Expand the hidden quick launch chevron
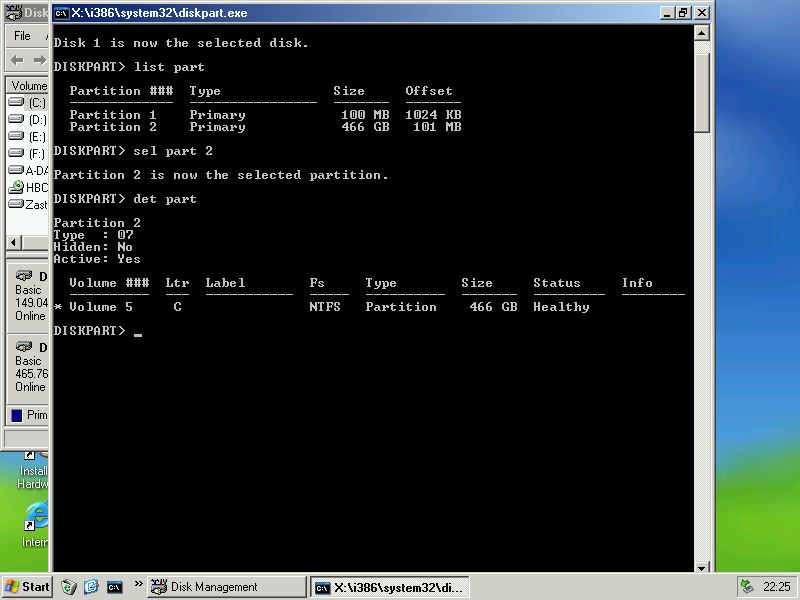The width and height of the screenshot is (800, 600). pos(138,586)
